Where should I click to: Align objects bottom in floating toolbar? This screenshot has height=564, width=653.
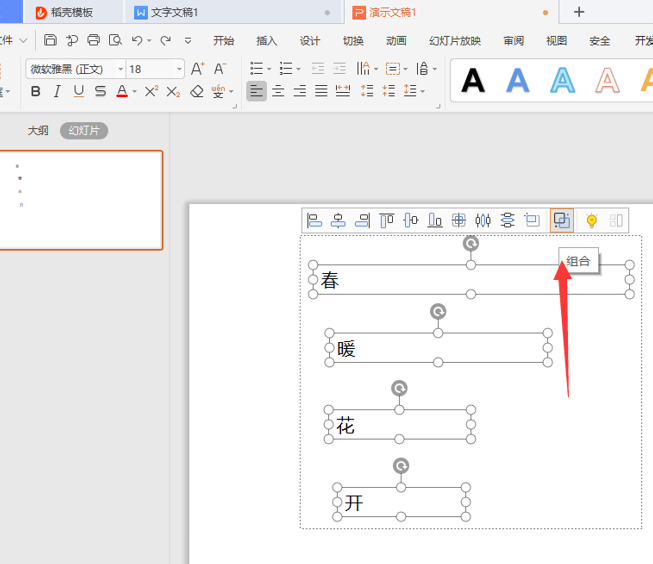pos(435,220)
